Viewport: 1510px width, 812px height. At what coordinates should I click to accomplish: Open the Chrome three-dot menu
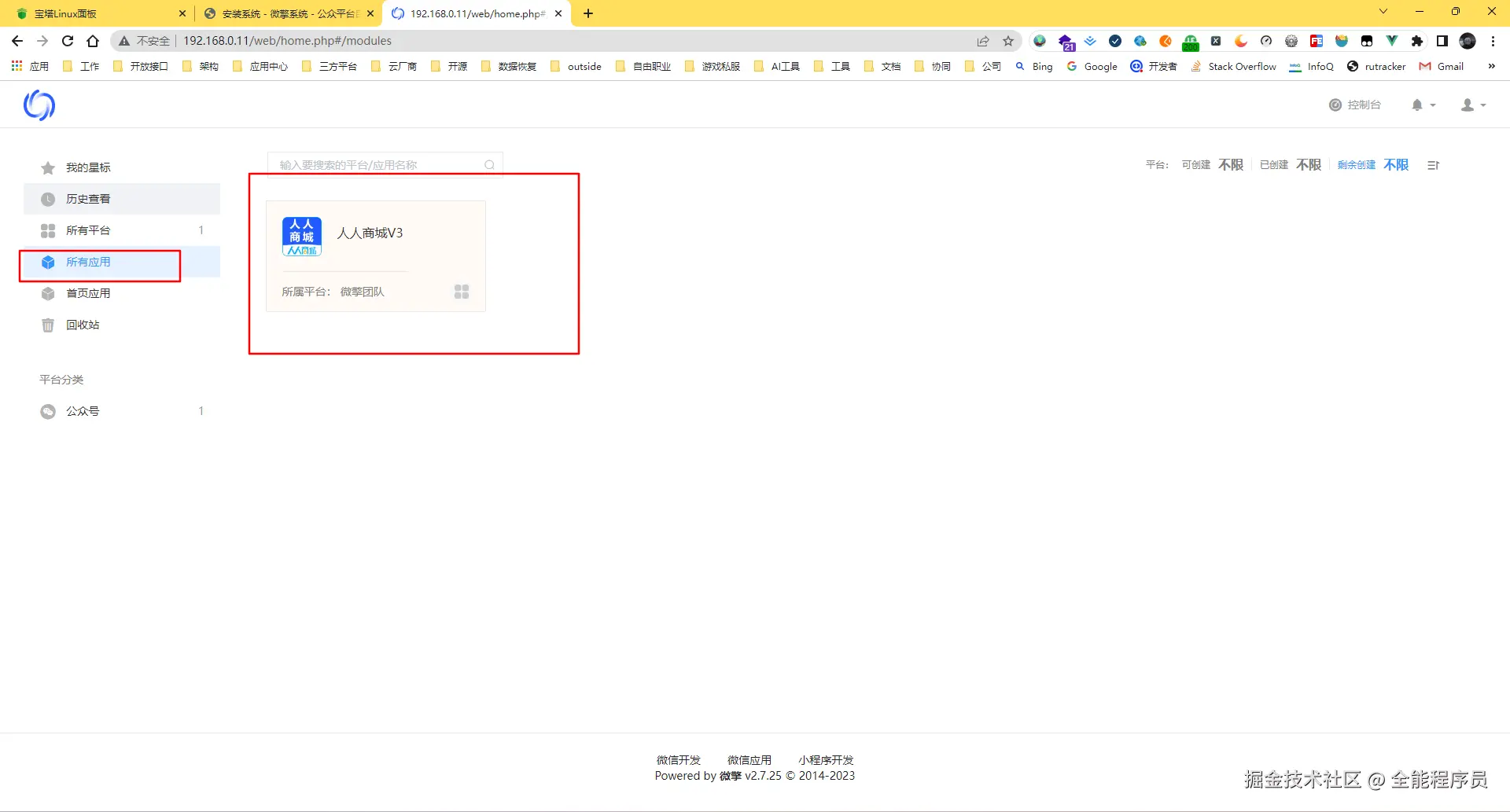[x=1493, y=41]
